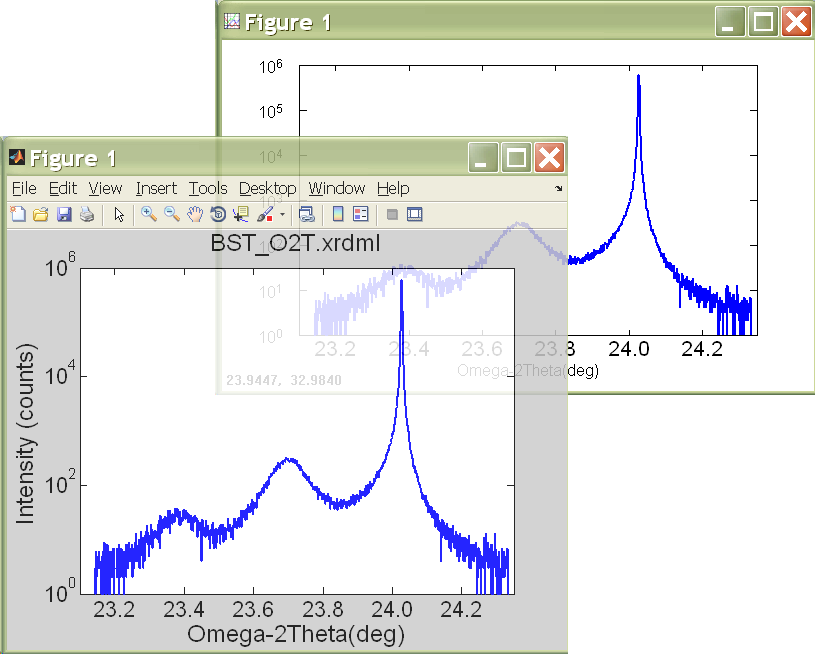Click the front window Omega-2Theta(deg) x-axis label

[x=296, y=634]
